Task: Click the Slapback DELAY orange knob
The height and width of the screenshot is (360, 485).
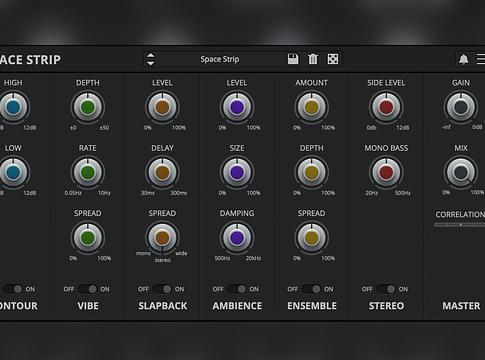Action: [x=162, y=173]
